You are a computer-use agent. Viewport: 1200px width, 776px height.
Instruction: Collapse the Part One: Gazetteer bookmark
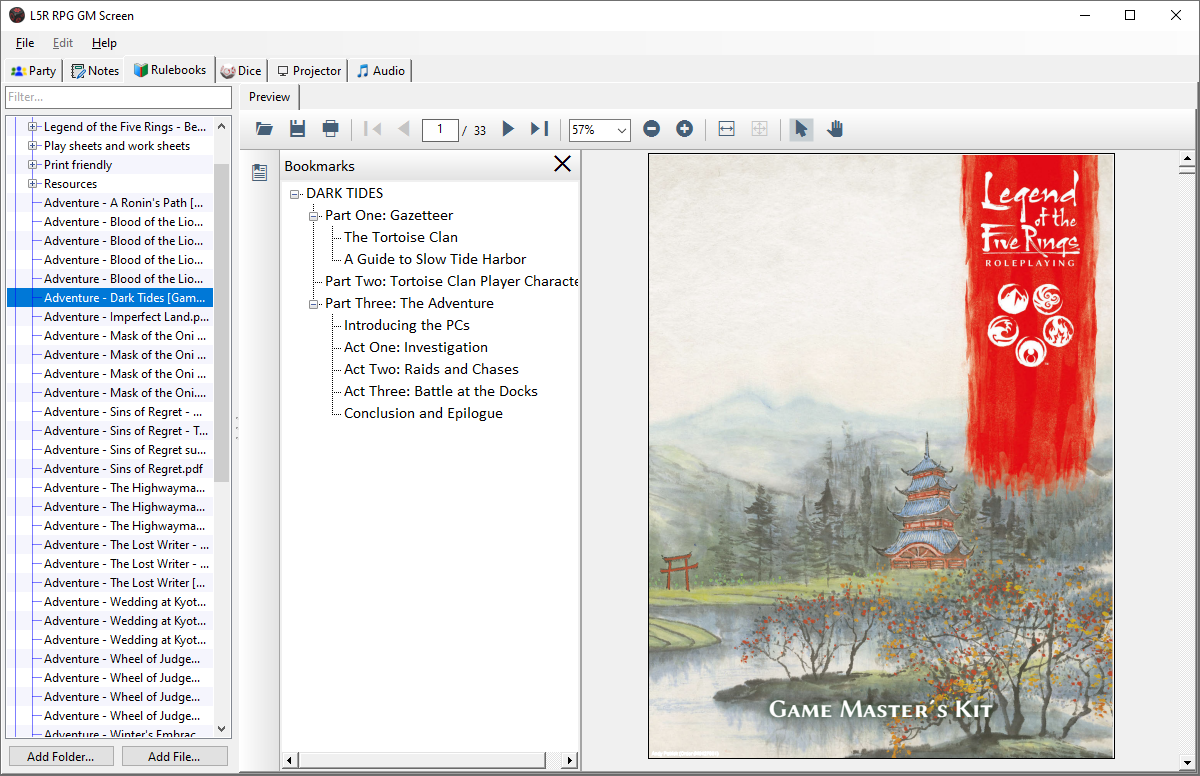[314, 216]
